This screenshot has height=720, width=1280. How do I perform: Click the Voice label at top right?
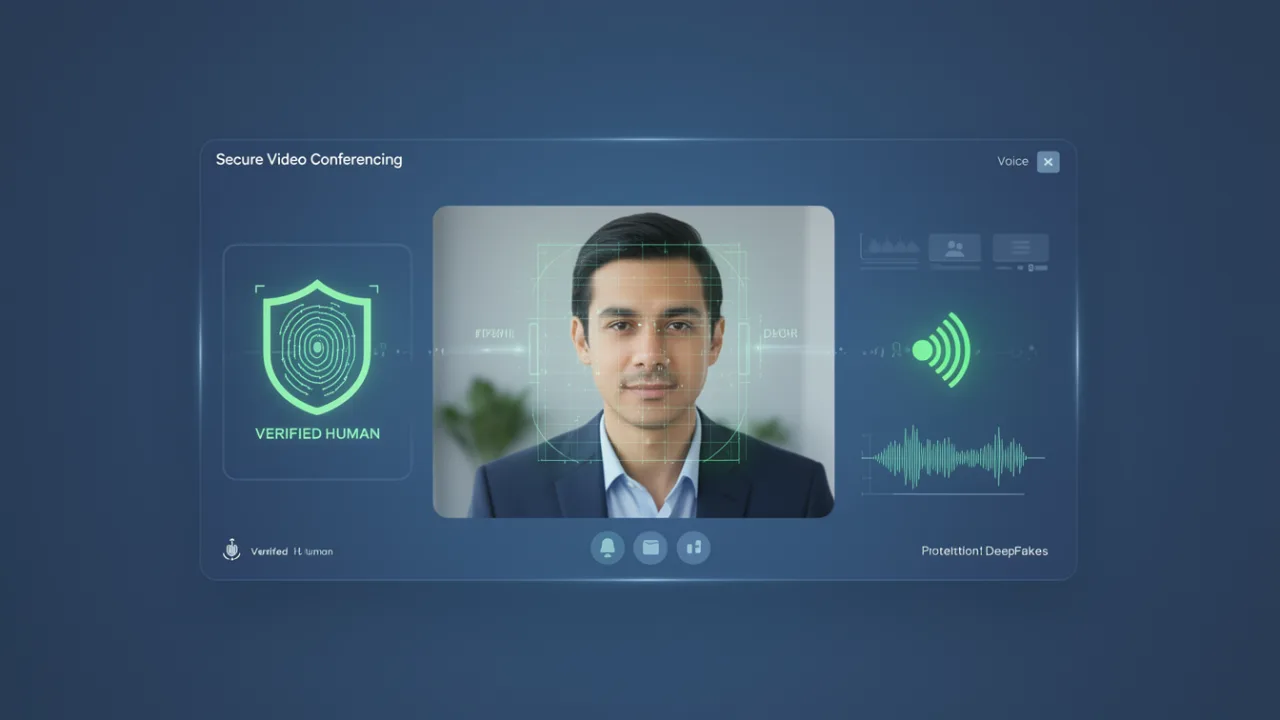(1012, 161)
